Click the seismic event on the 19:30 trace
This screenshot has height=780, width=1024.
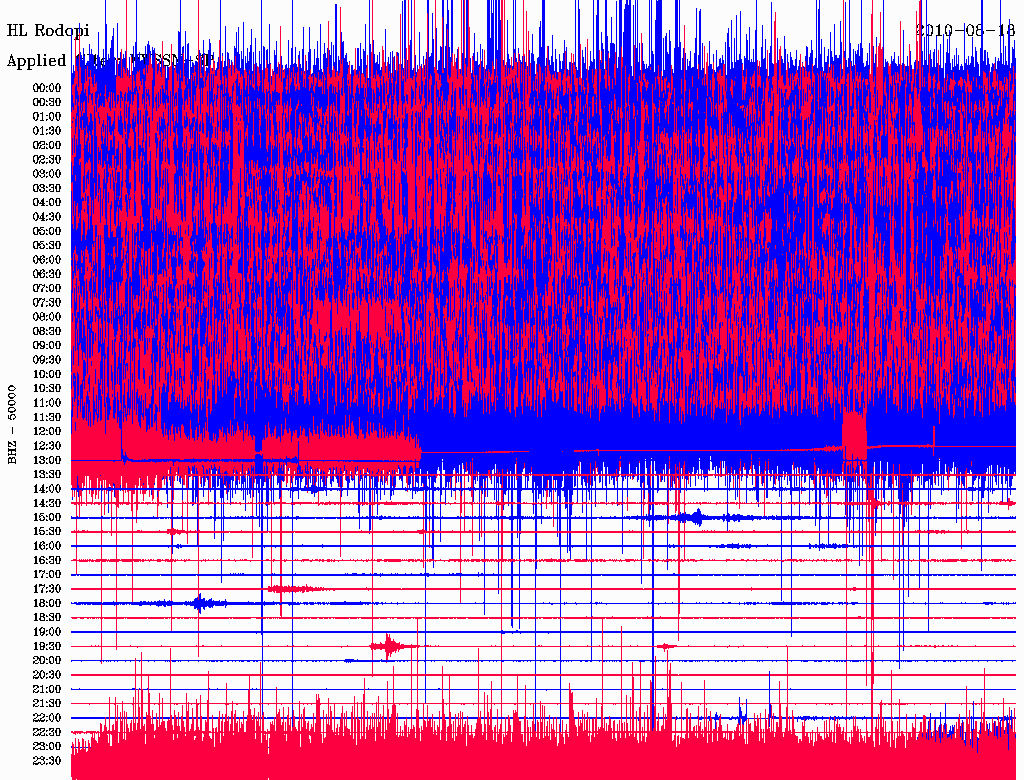(391, 647)
